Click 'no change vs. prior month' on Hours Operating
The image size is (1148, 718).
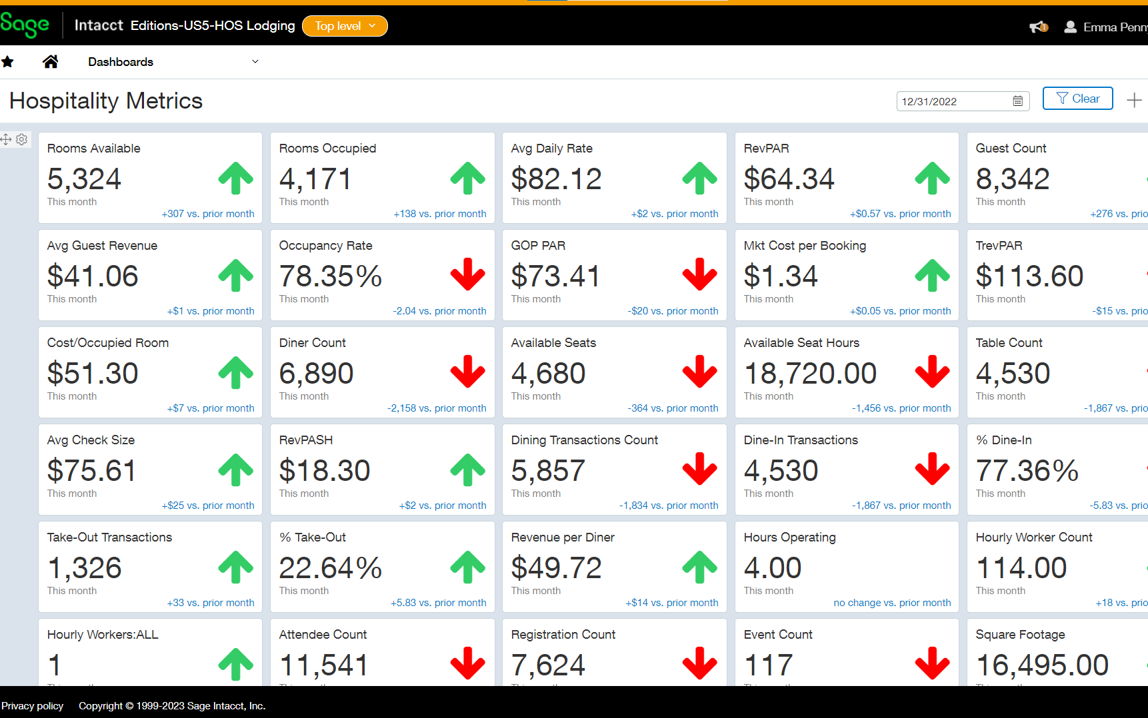click(892, 603)
